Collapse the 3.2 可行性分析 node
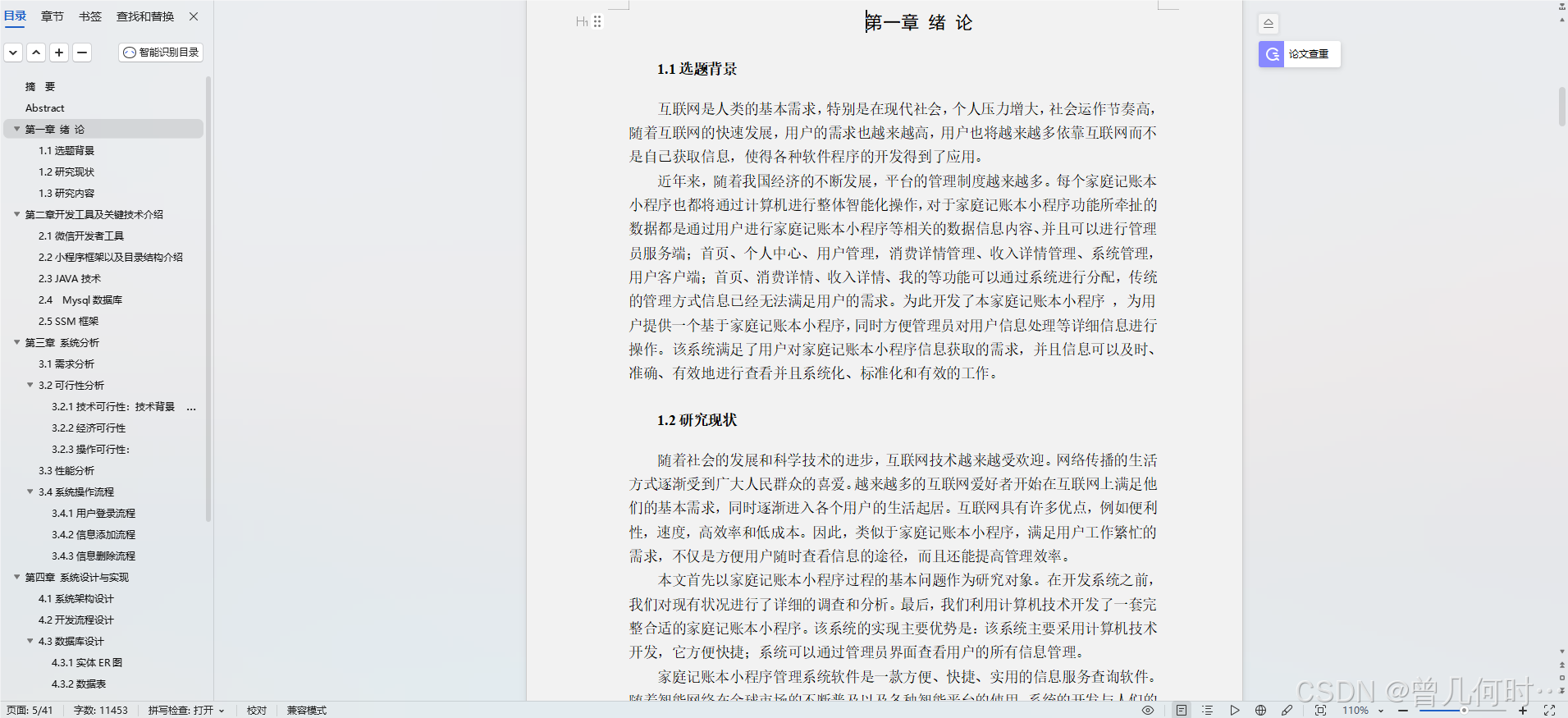The height and width of the screenshot is (718, 1568). (30, 385)
